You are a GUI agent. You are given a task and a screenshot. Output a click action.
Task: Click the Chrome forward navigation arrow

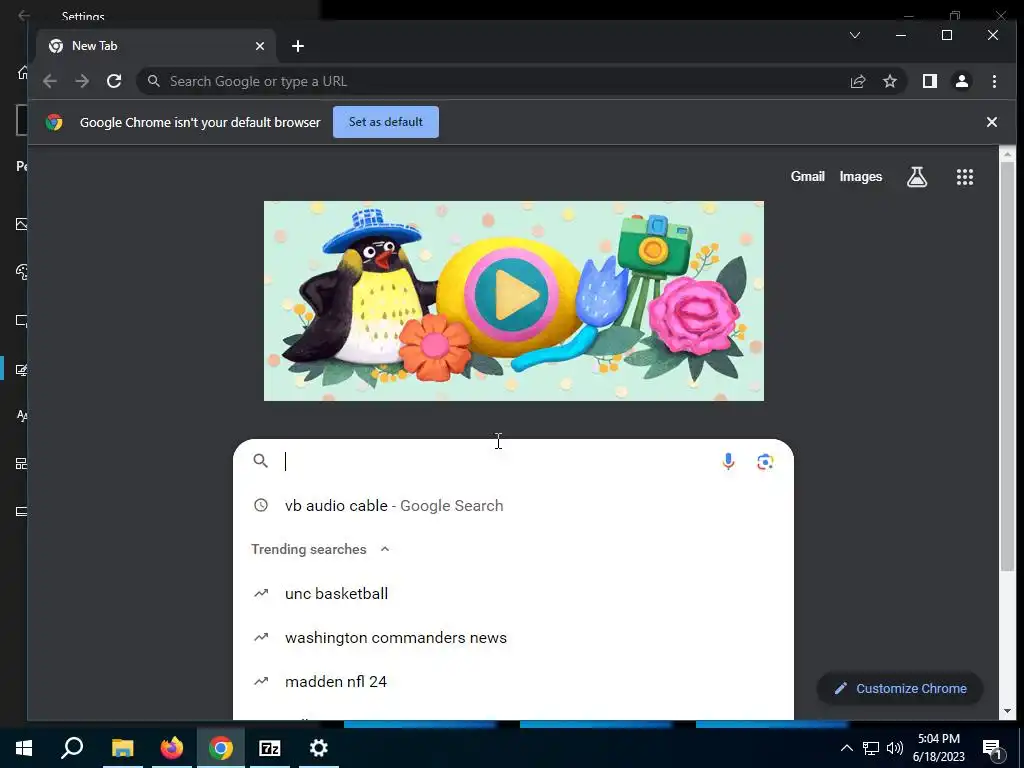[x=82, y=81]
